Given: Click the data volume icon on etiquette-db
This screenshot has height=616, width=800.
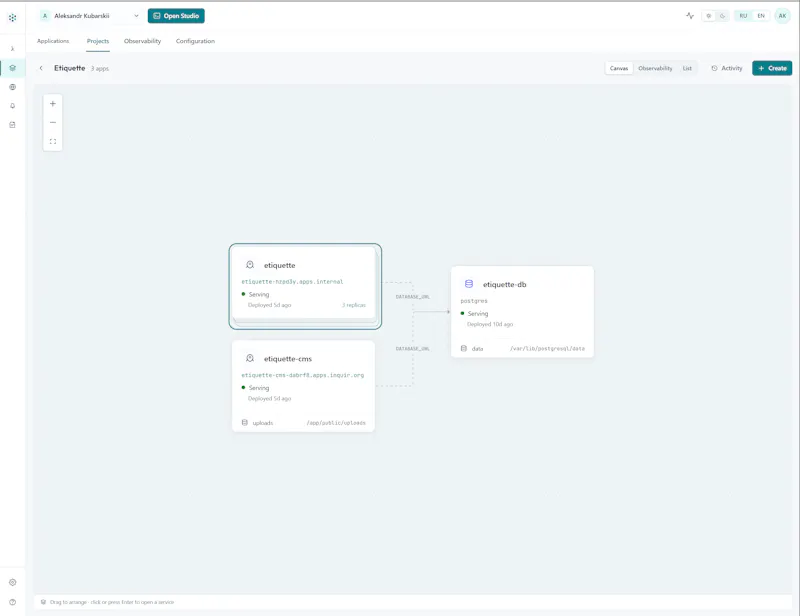Looking at the screenshot, I should point(464,349).
